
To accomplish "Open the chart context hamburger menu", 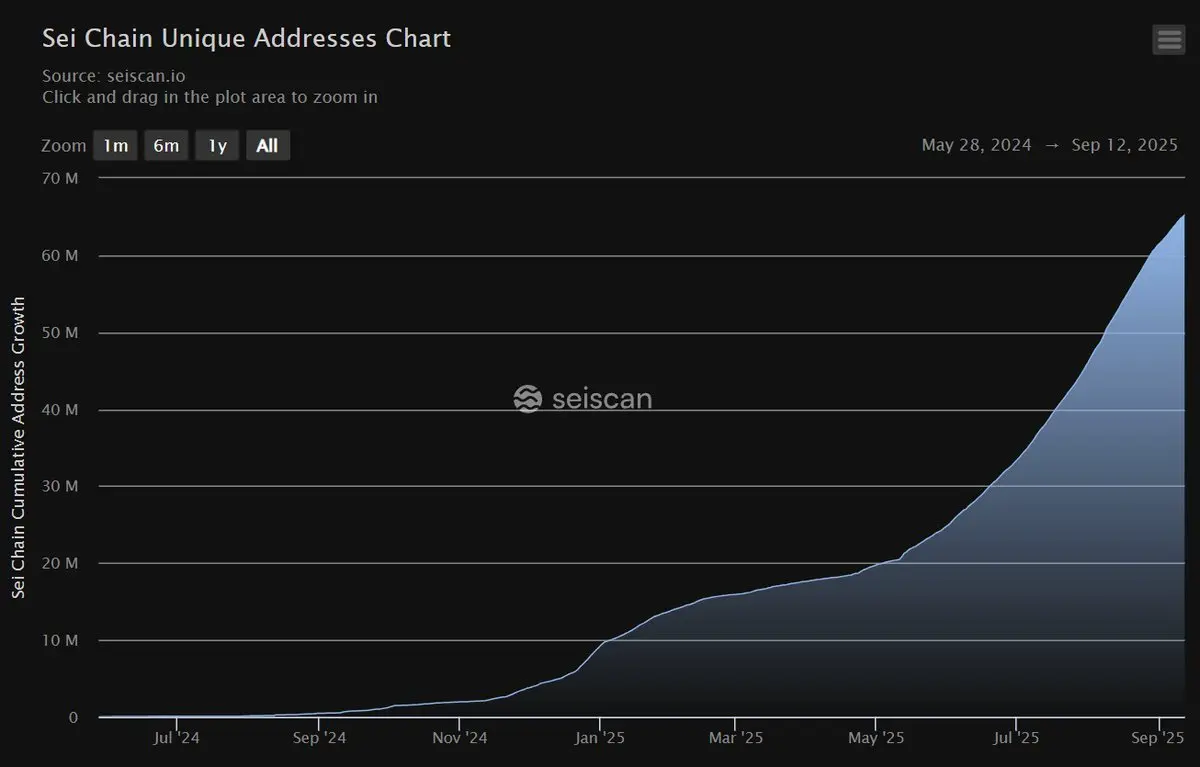I will pos(1168,40).
